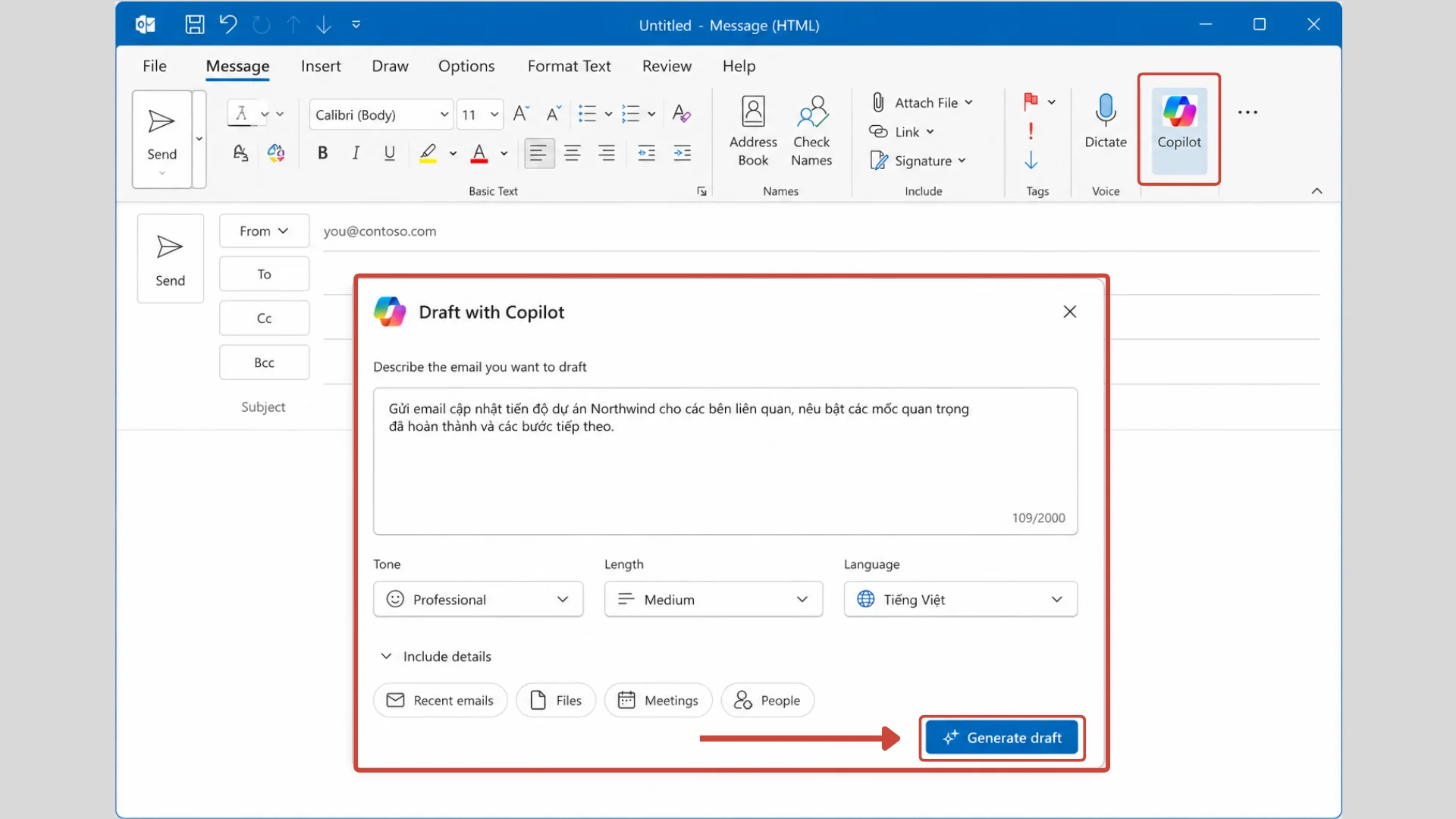
Task: Open the Help tab
Action: tap(739, 66)
